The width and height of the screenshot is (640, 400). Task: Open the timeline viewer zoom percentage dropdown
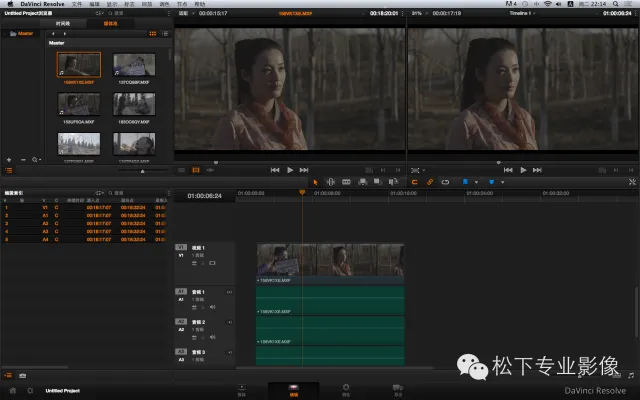point(419,13)
